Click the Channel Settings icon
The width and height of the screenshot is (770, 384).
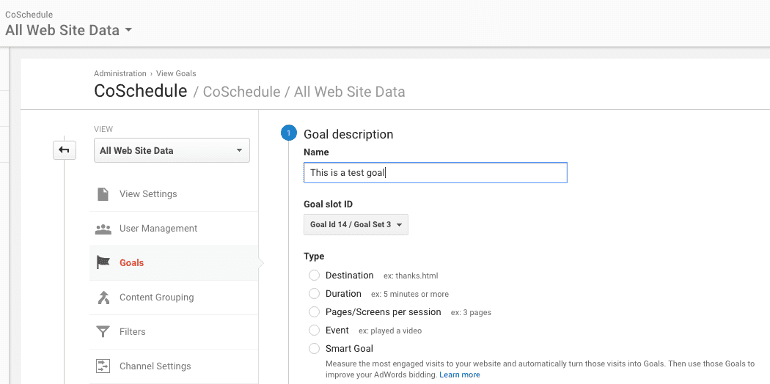pos(103,366)
